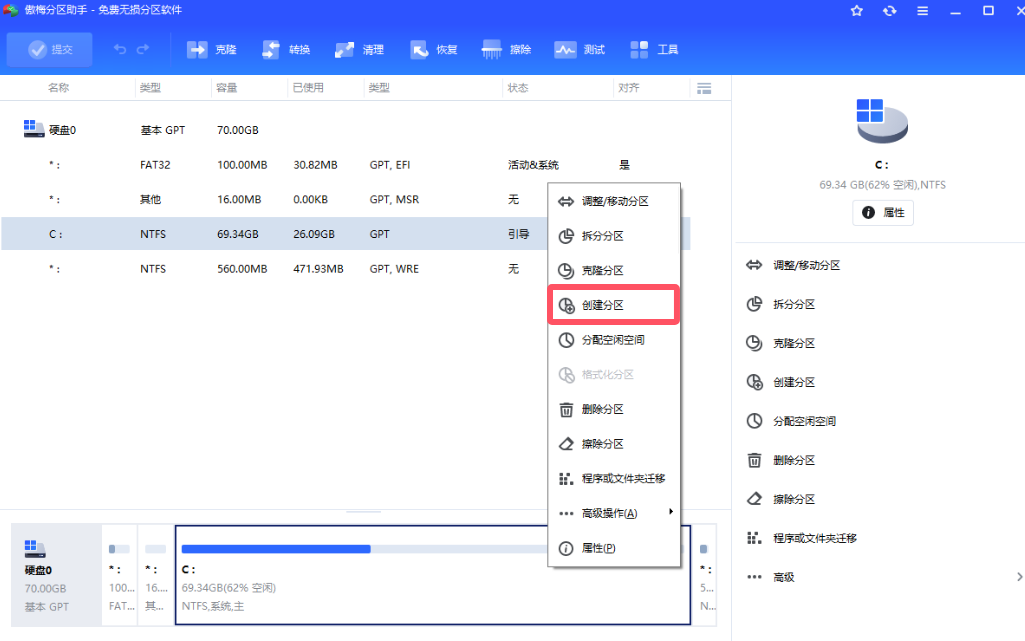Viewport: 1025px width, 641px height.
Task: Click the undo arrow icon
Action: 120,47
